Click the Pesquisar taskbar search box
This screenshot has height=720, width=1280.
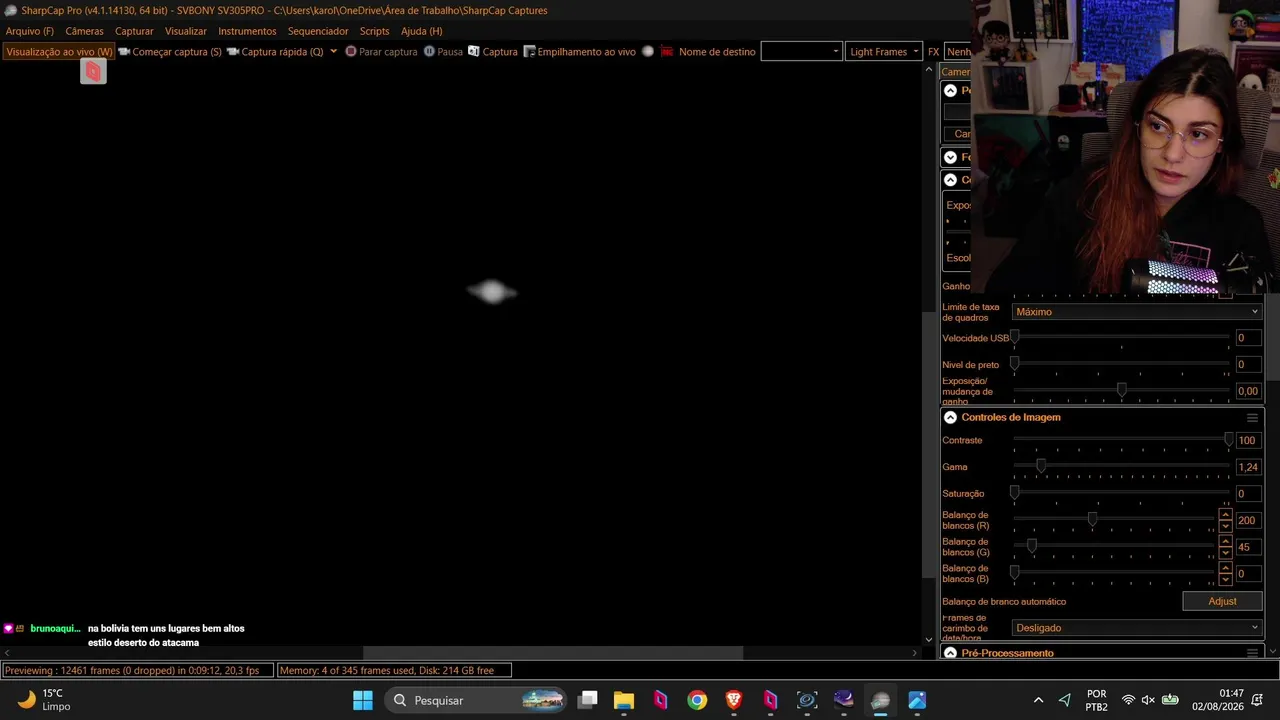[476, 700]
